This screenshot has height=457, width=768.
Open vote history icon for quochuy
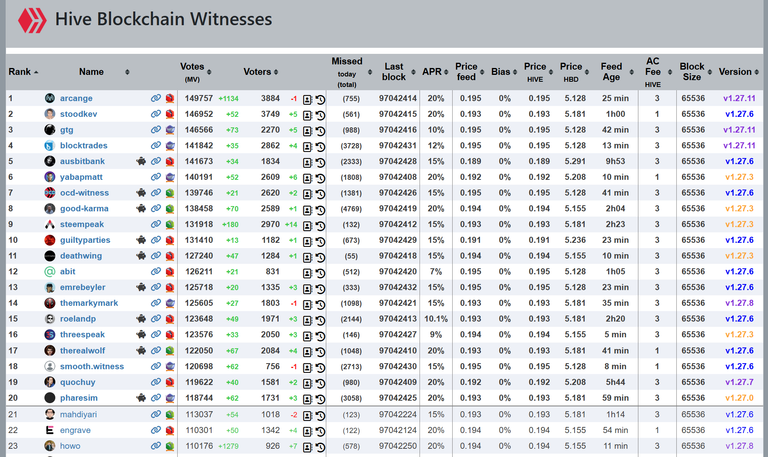320,383
